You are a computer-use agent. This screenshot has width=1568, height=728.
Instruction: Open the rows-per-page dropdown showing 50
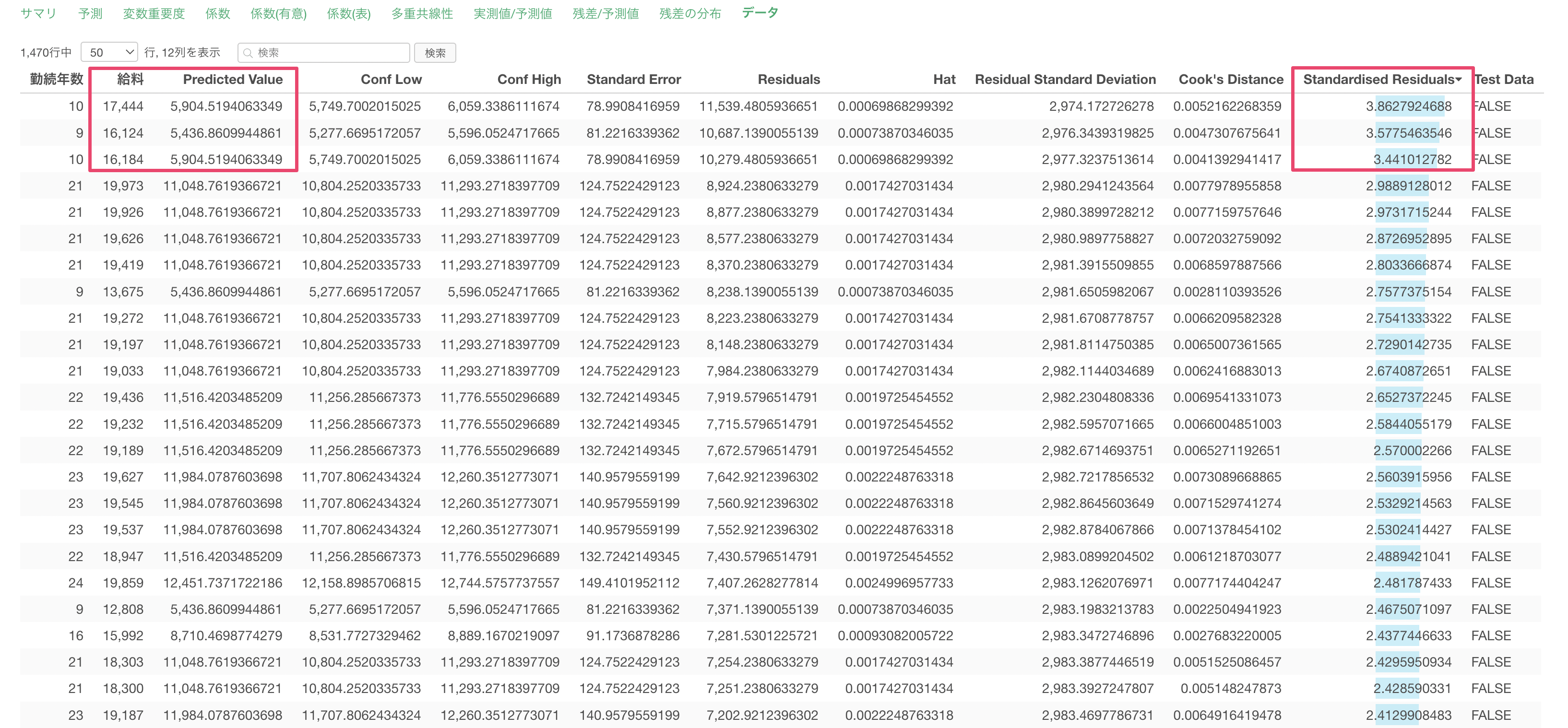pos(109,52)
